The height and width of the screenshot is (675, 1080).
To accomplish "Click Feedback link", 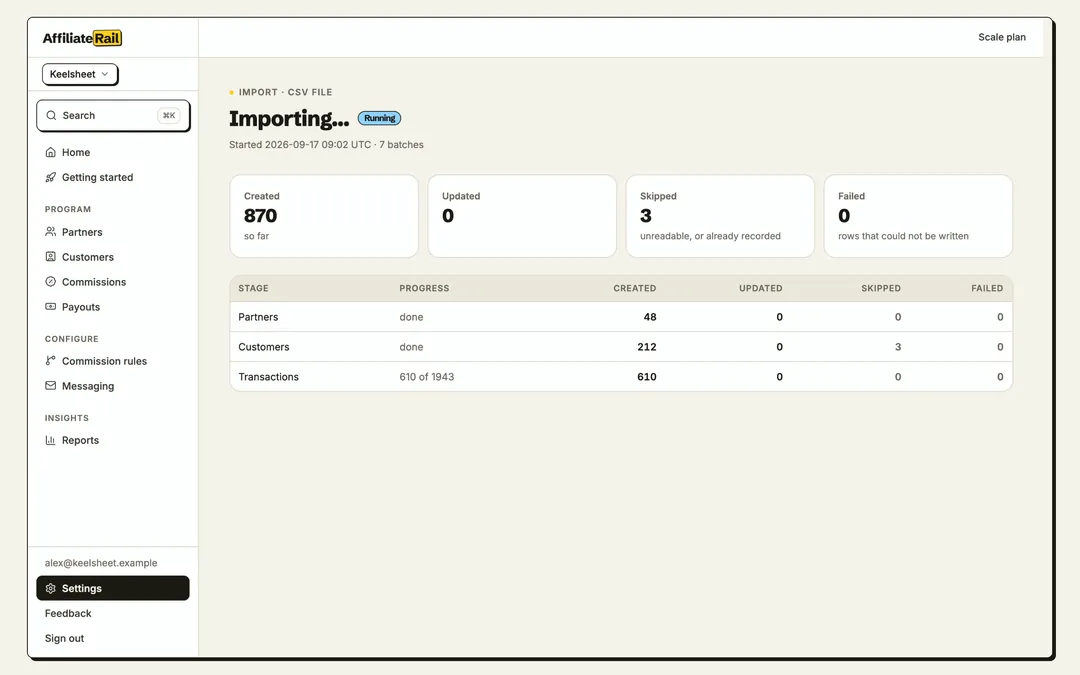I will coord(68,613).
